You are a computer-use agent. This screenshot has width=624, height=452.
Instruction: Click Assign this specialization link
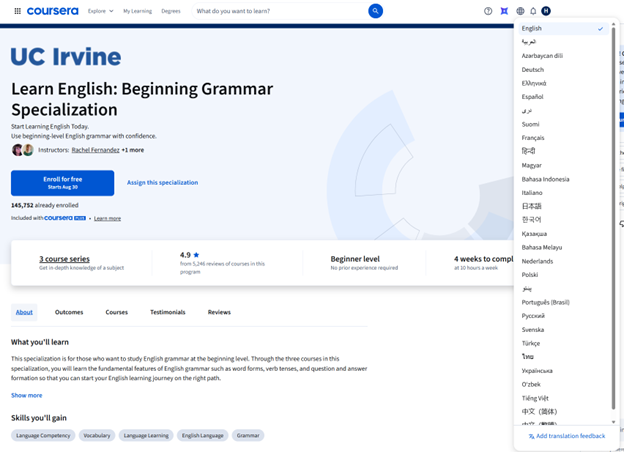coord(162,183)
